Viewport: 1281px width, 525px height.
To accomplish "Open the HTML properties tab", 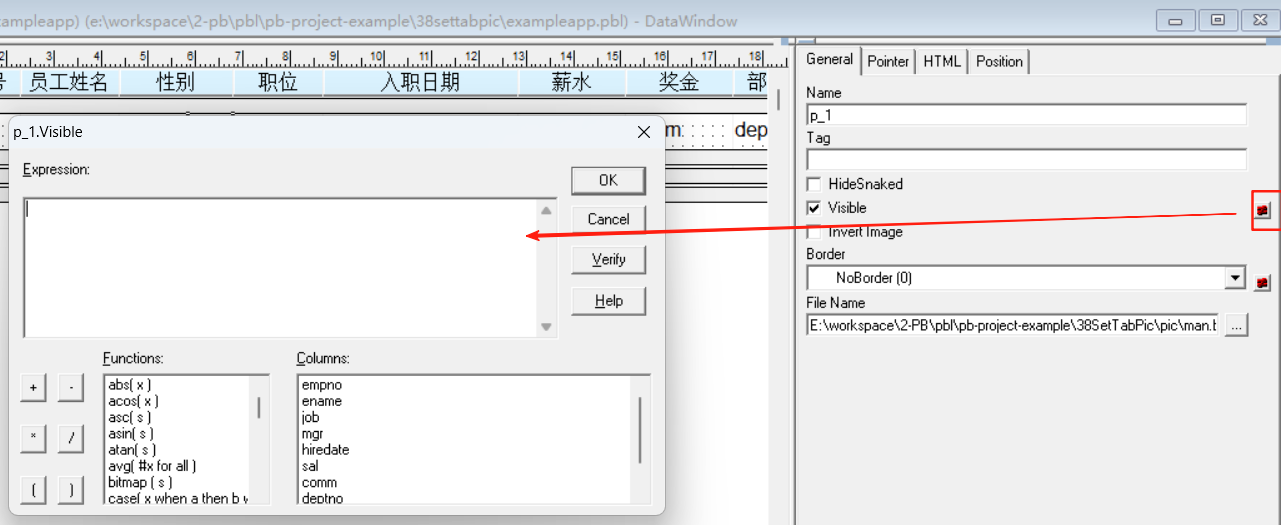I will (942, 61).
